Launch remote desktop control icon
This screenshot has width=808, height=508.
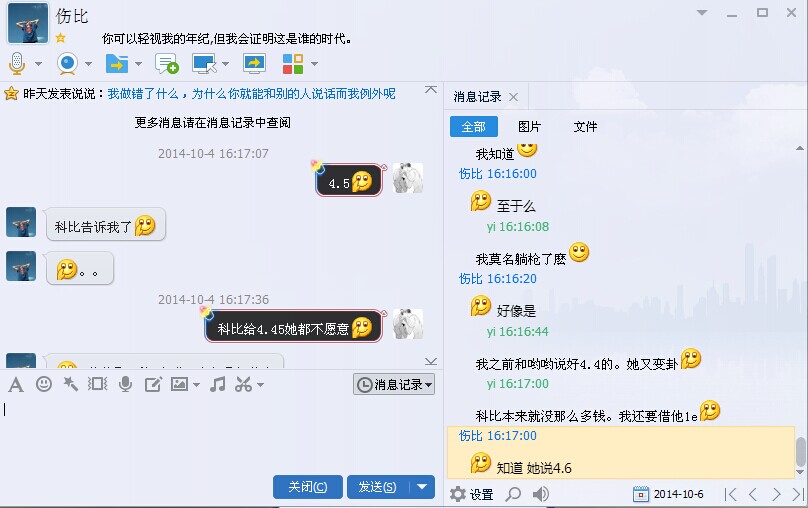click(205, 64)
